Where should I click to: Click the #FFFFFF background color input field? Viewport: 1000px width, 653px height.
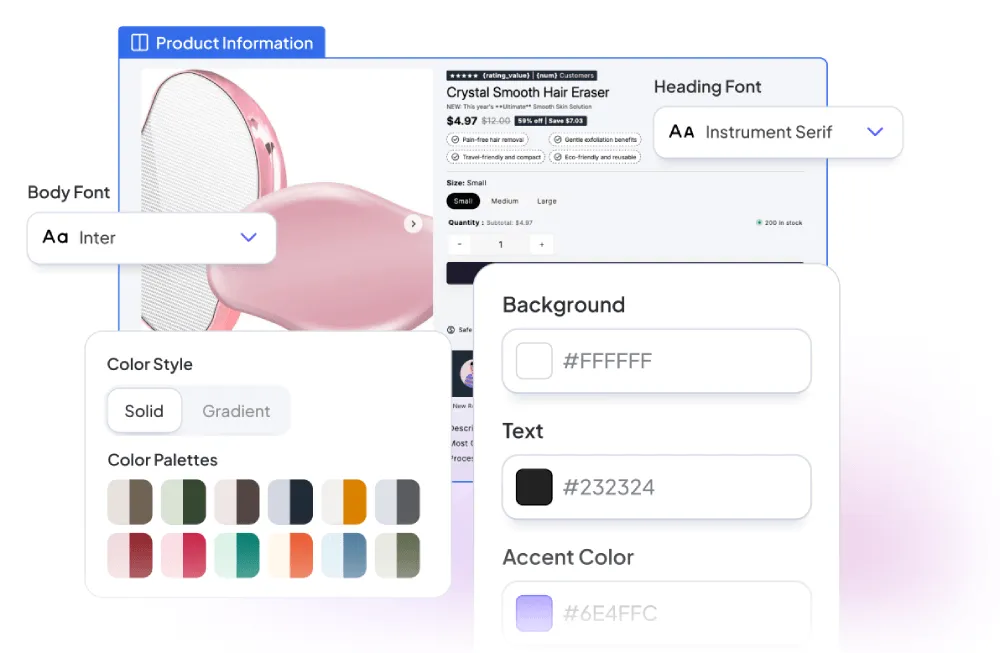pyautogui.click(x=656, y=360)
